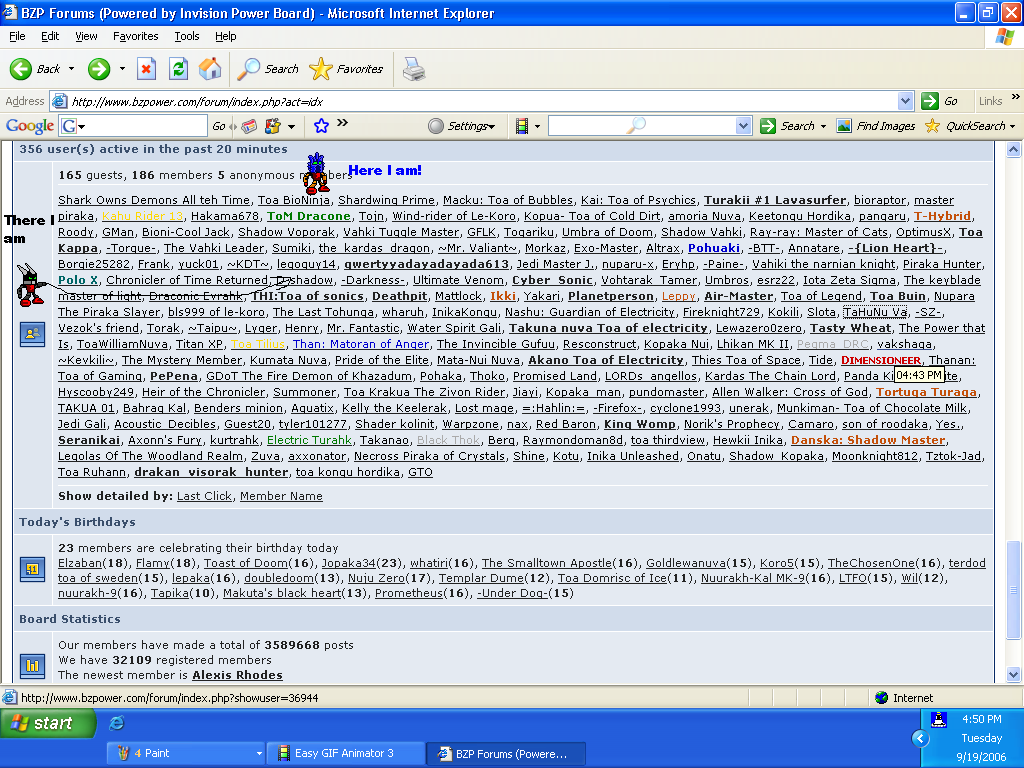1024x768 pixels.
Task: Open the second toolbar search field dropdown
Action: click(743, 126)
